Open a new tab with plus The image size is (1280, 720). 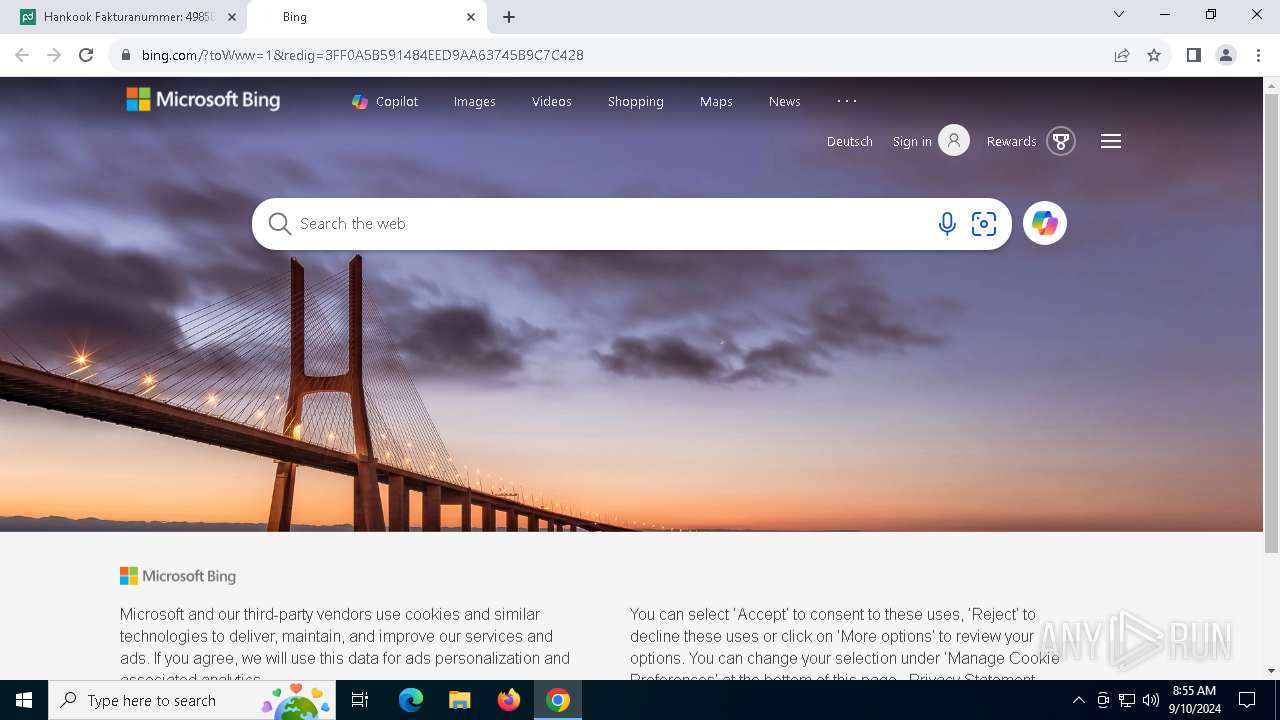[x=509, y=17]
